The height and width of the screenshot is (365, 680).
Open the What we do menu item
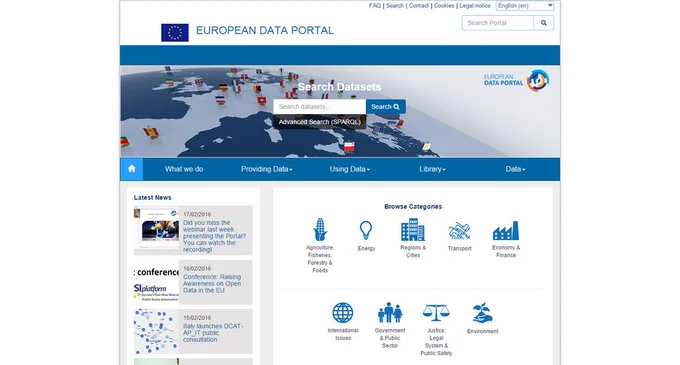[x=184, y=169]
